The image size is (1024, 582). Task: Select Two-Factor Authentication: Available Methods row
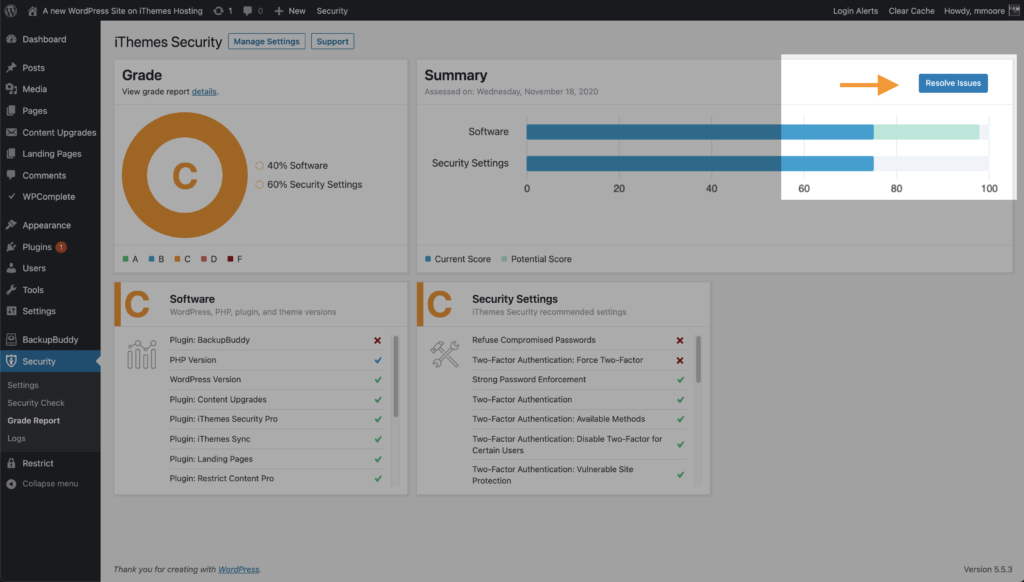click(579, 419)
